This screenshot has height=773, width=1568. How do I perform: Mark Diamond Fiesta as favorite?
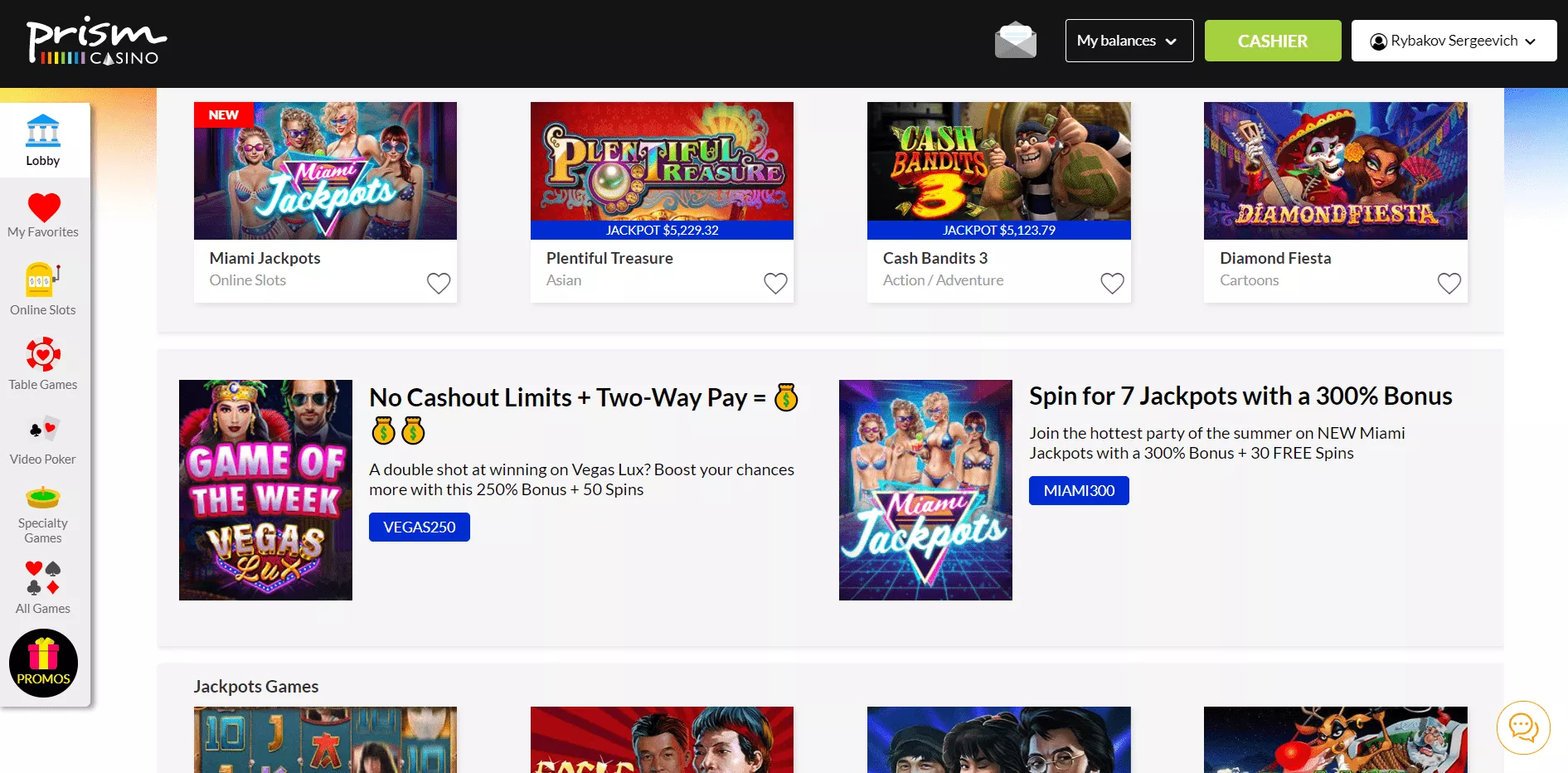[1448, 284]
